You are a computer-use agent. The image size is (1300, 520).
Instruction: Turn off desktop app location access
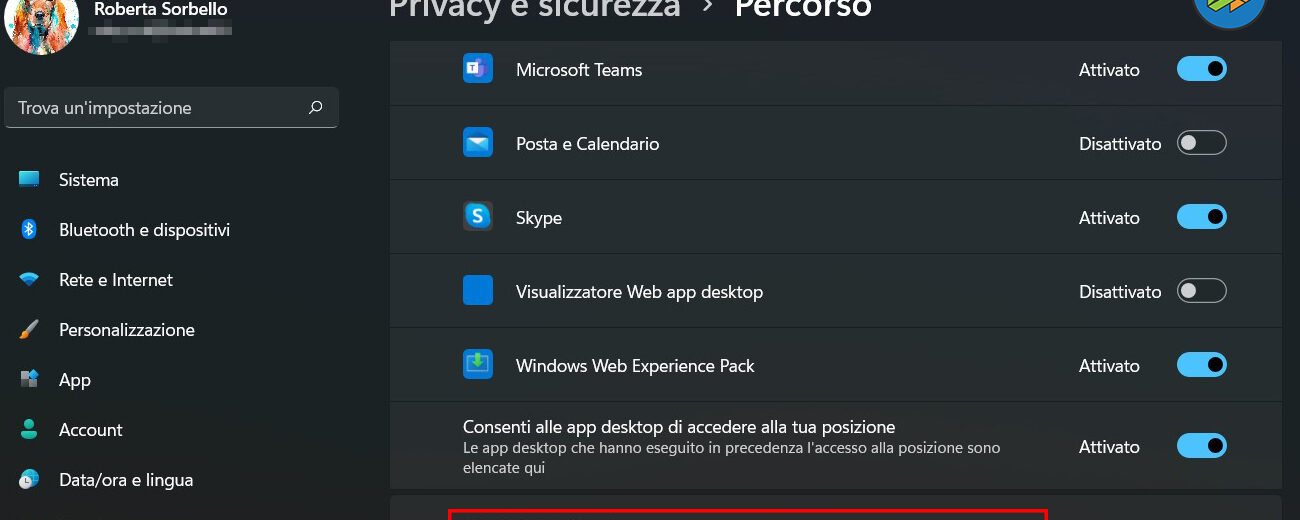1201,446
